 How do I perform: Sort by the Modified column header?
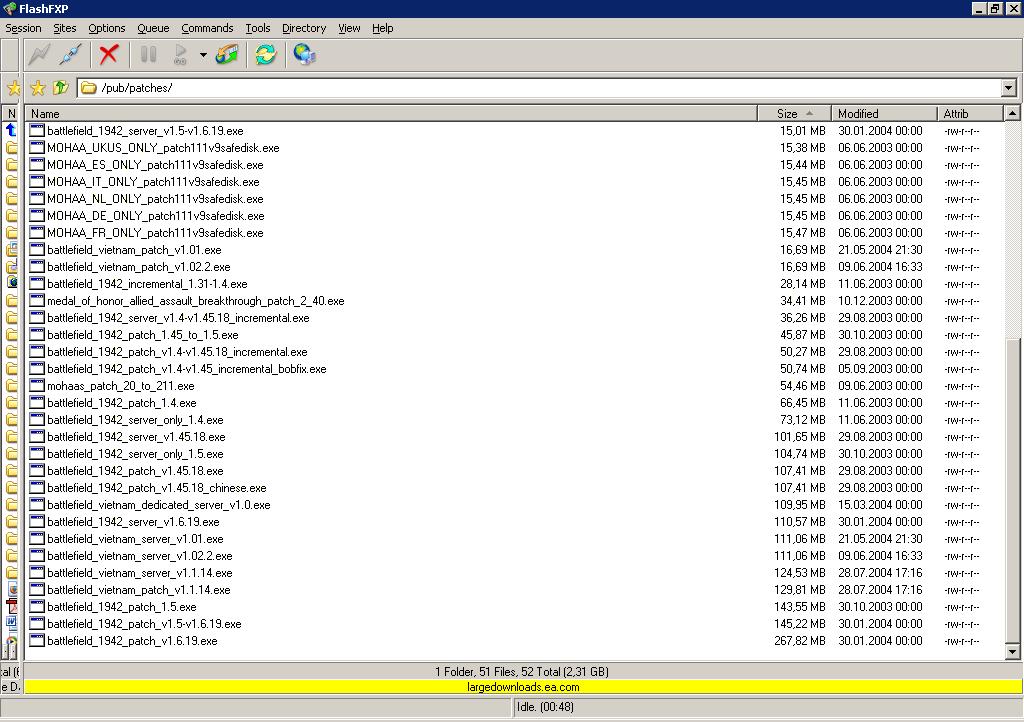pos(884,114)
